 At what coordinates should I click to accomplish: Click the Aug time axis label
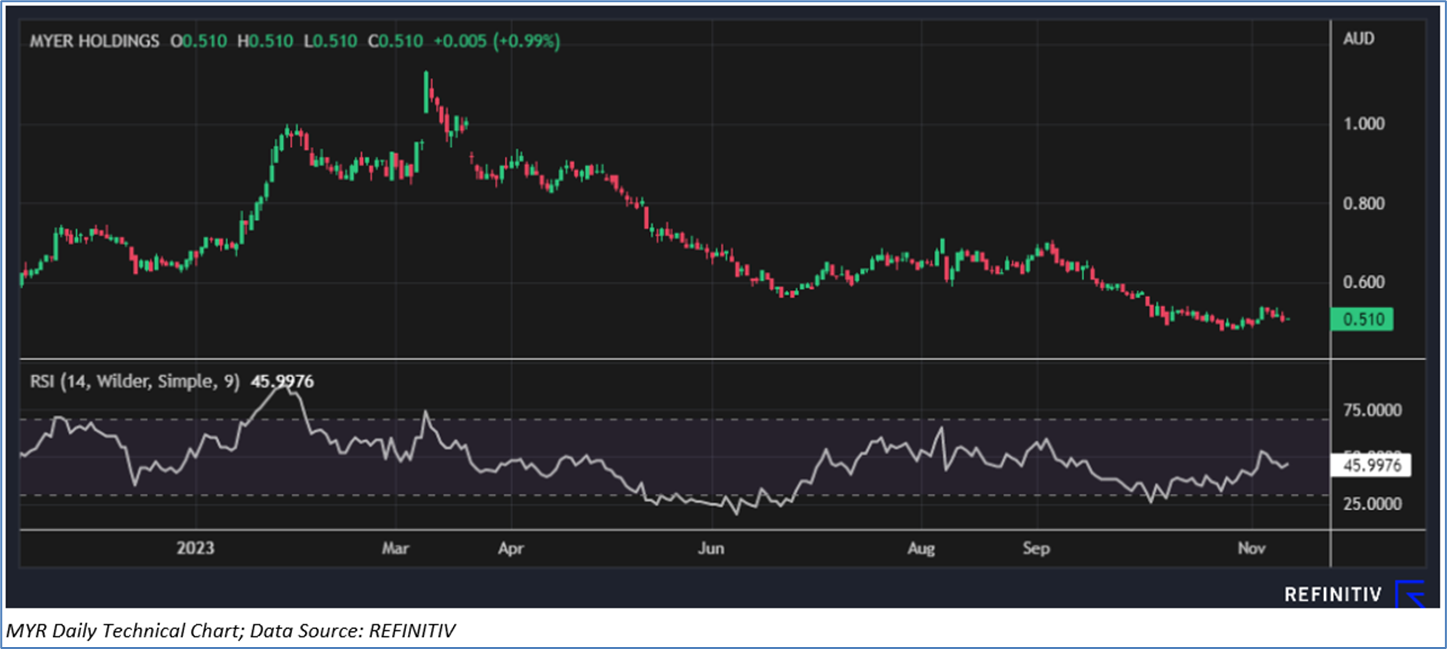click(x=921, y=549)
